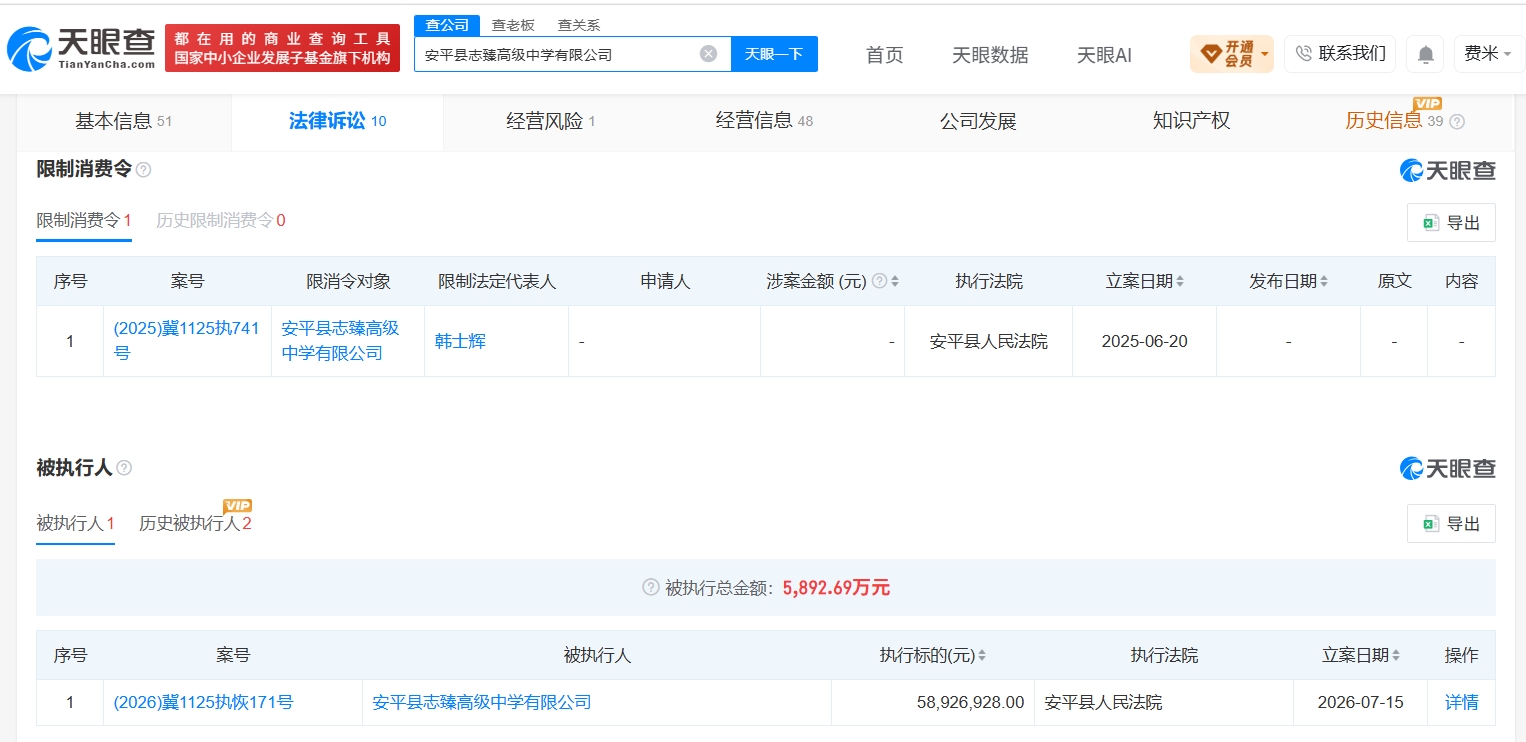Open the 基本信息 tab
Screen dimensions: 1526x742
(x=124, y=122)
